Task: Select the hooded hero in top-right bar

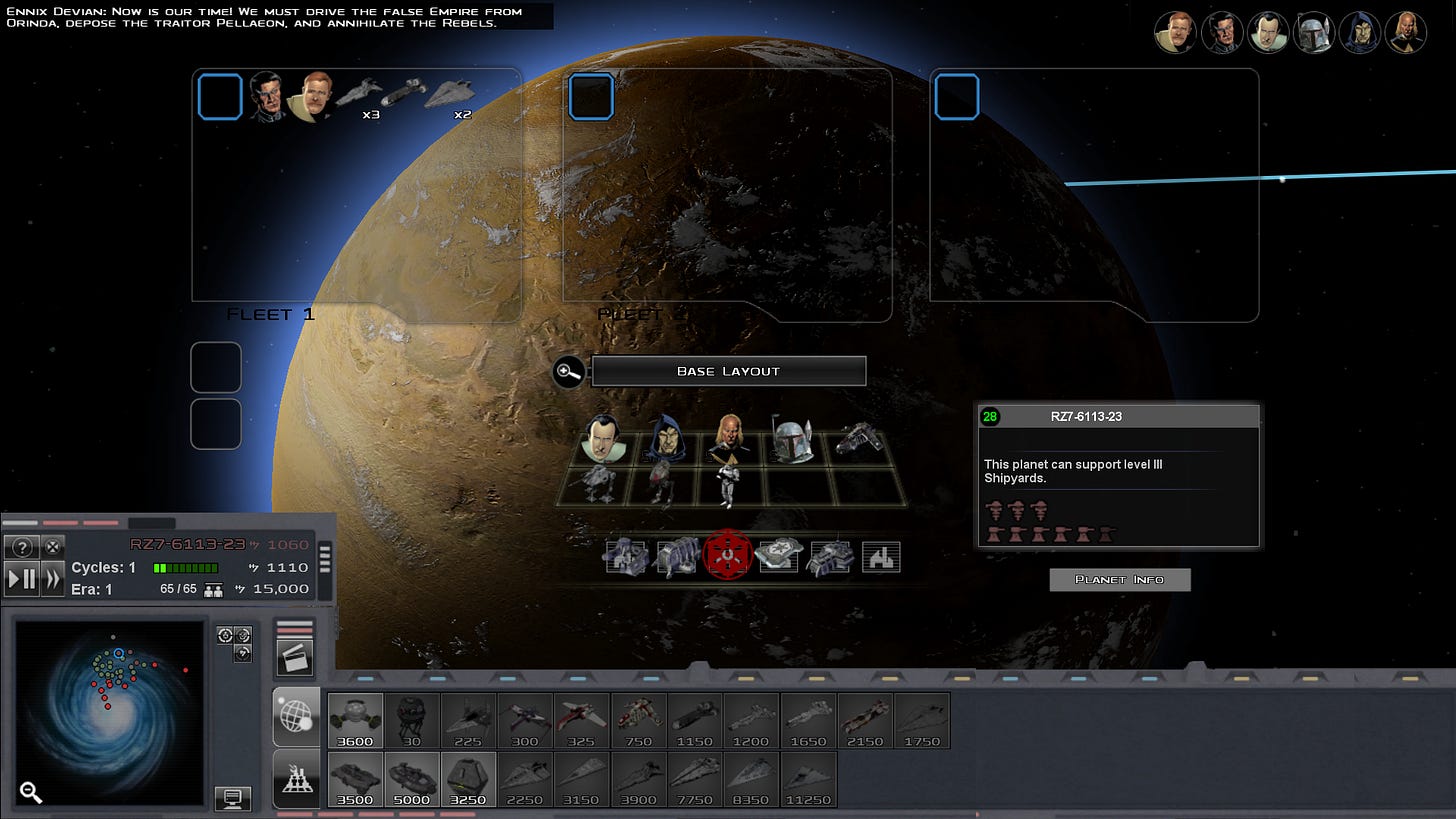Action: coord(1360,32)
